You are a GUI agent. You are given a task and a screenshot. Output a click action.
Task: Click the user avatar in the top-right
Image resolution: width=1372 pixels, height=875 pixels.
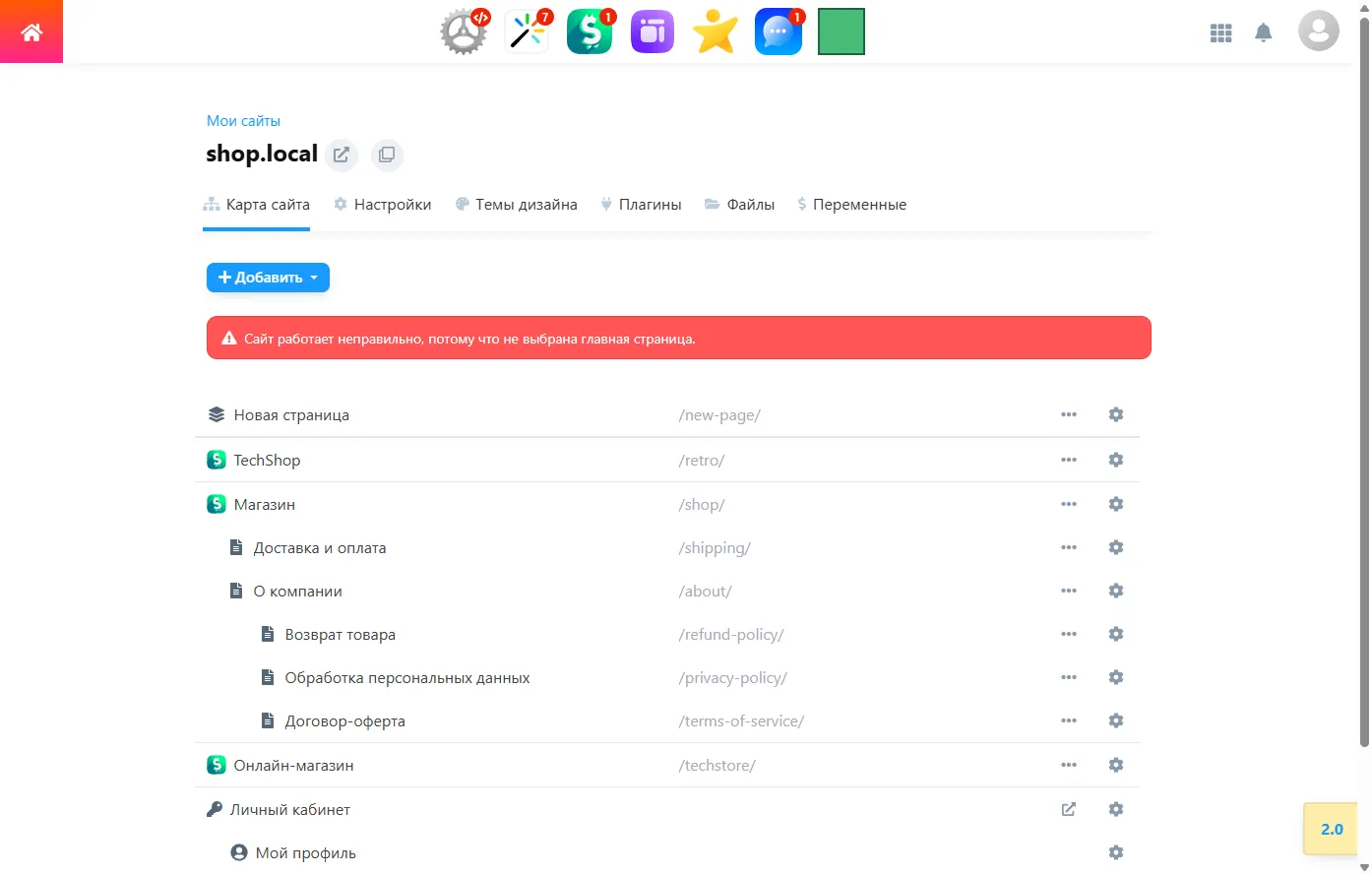(x=1318, y=32)
